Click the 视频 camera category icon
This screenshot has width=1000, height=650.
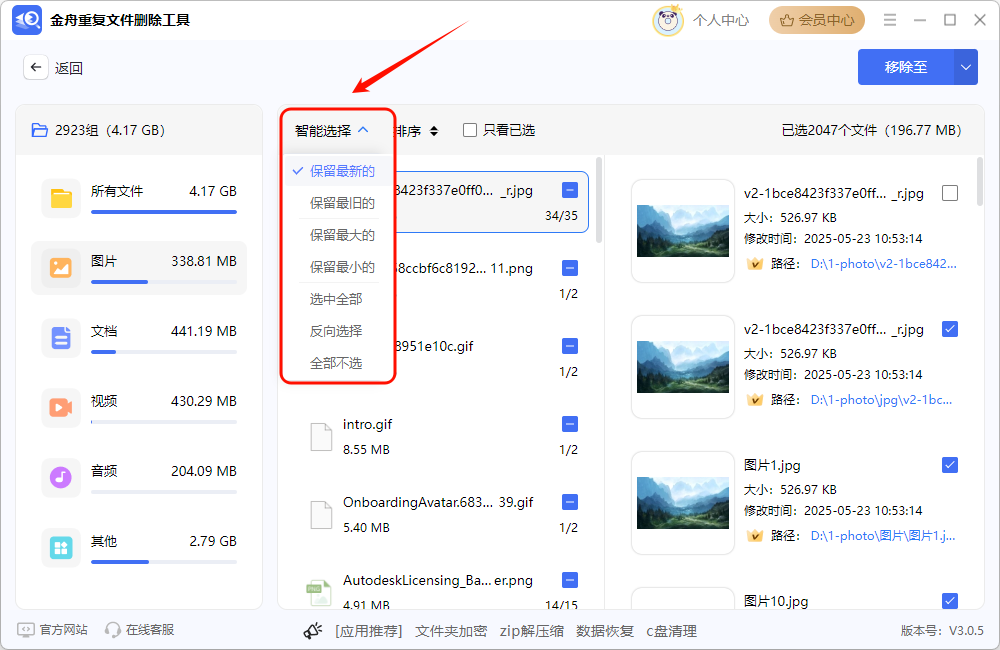[61, 408]
